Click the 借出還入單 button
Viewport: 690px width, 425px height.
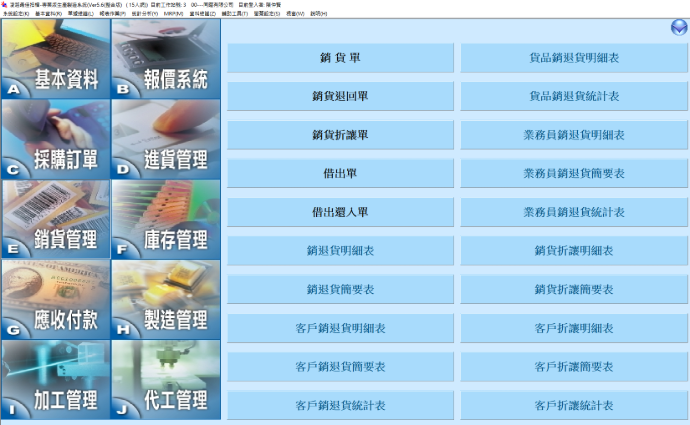pyautogui.click(x=341, y=213)
